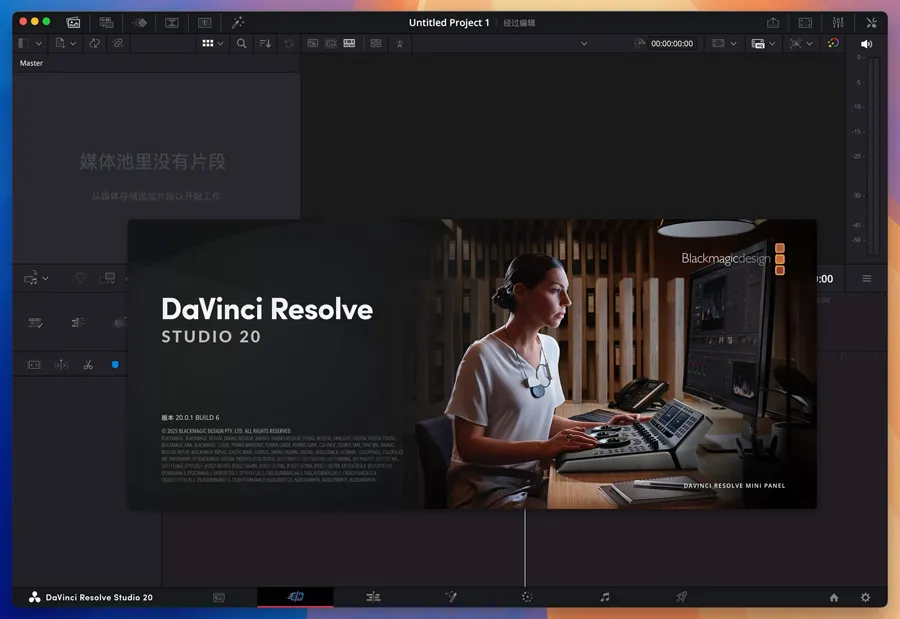Click the Quick Export icon

coord(773,22)
